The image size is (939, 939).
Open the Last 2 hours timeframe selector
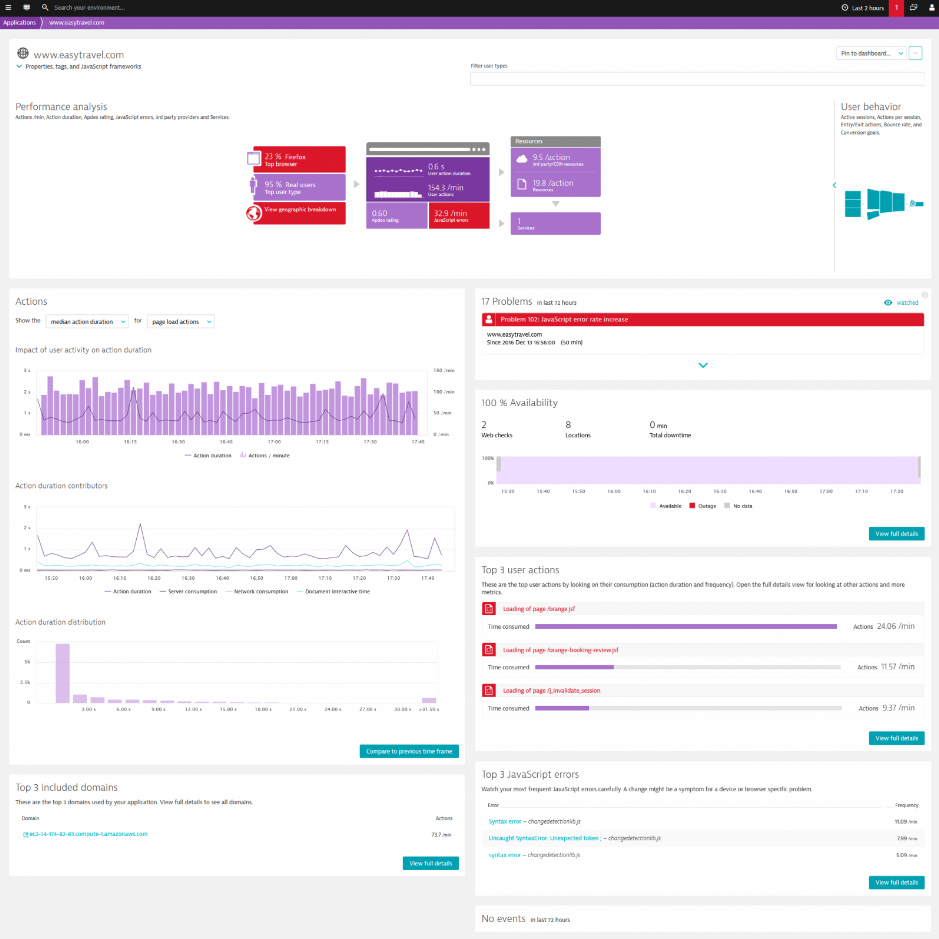tap(863, 8)
